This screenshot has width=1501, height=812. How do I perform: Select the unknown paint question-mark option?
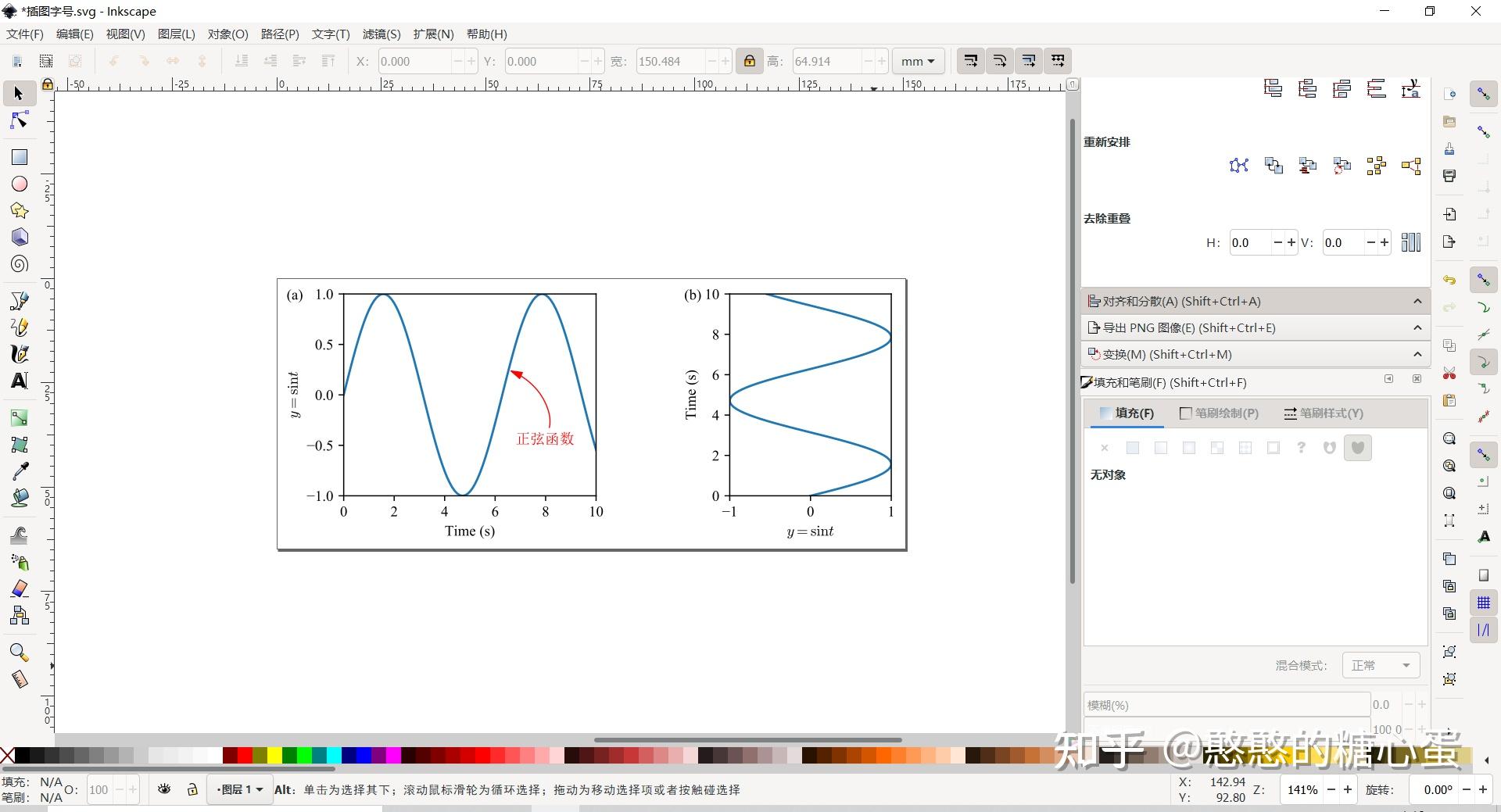(1300, 448)
